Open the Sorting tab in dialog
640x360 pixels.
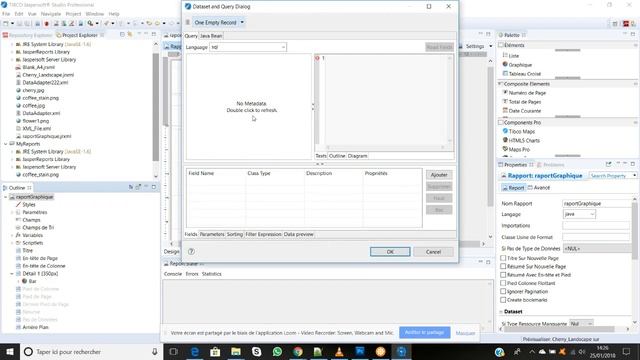(235, 234)
